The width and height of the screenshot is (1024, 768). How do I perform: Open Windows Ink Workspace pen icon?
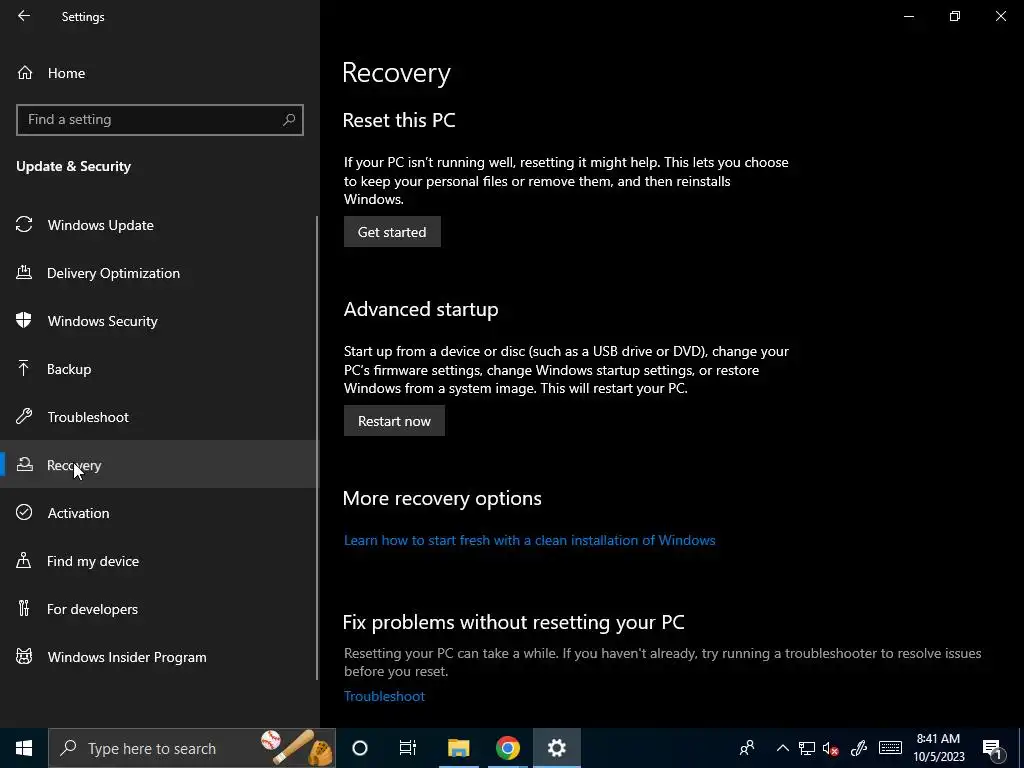tap(858, 748)
